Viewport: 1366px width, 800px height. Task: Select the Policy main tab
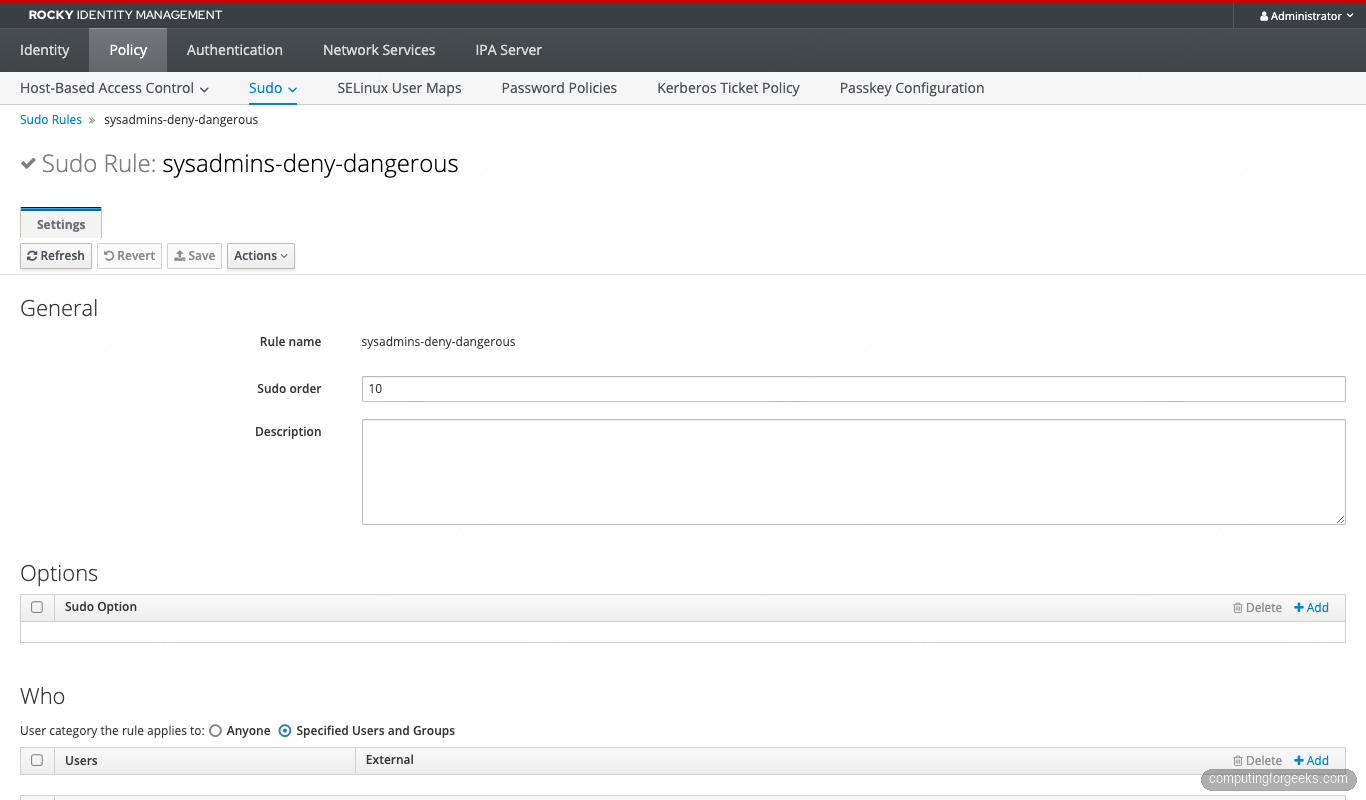(128, 50)
